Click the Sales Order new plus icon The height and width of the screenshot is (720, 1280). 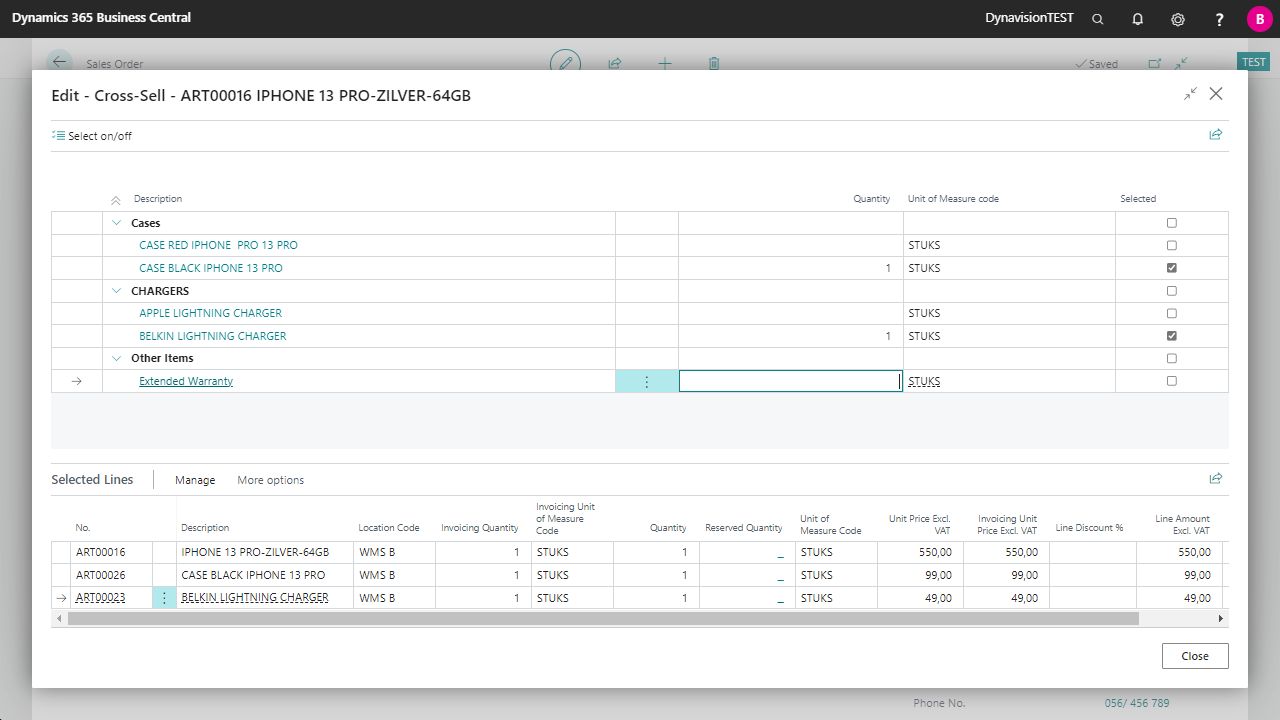click(x=665, y=63)
